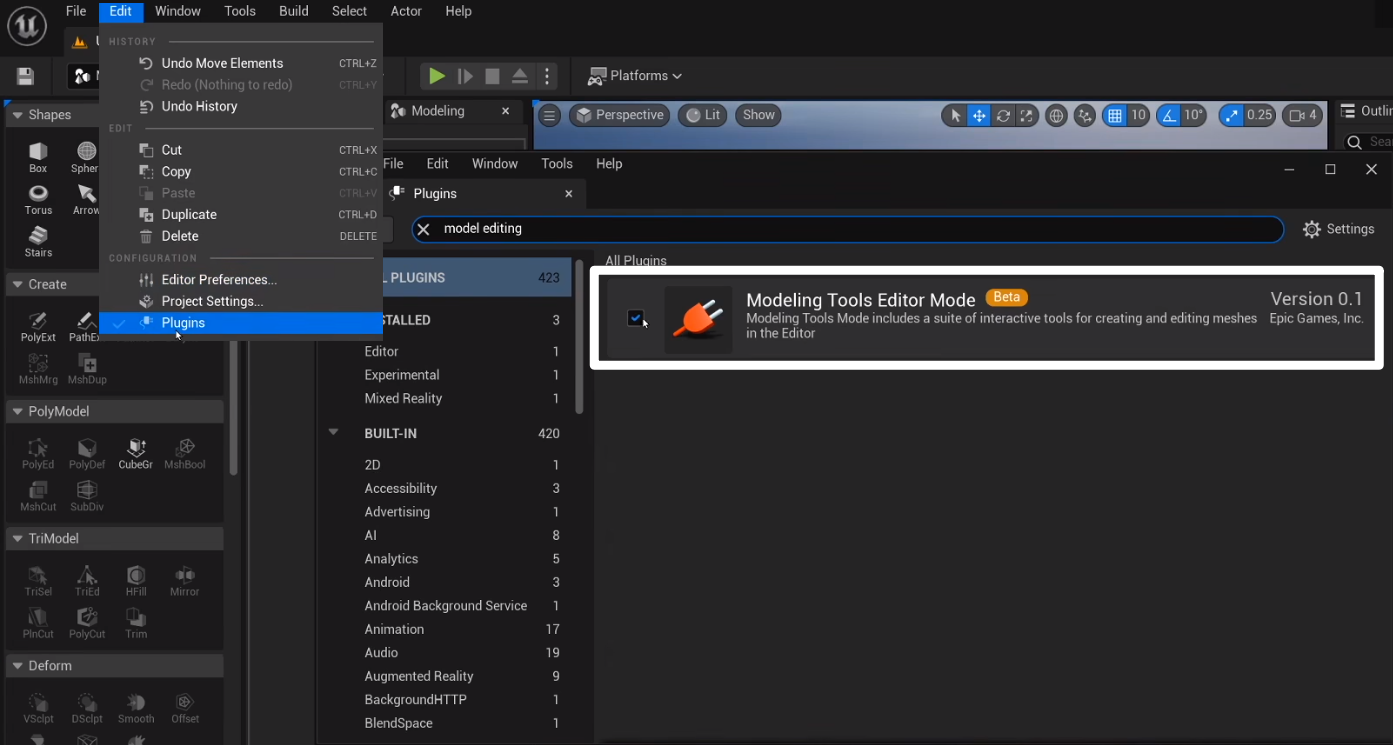Open the grid snap size 10 dropdown
Image resolution: width=1393 pixels, height=745 pixels.
pyautogui.click(x=1138, y=116)
